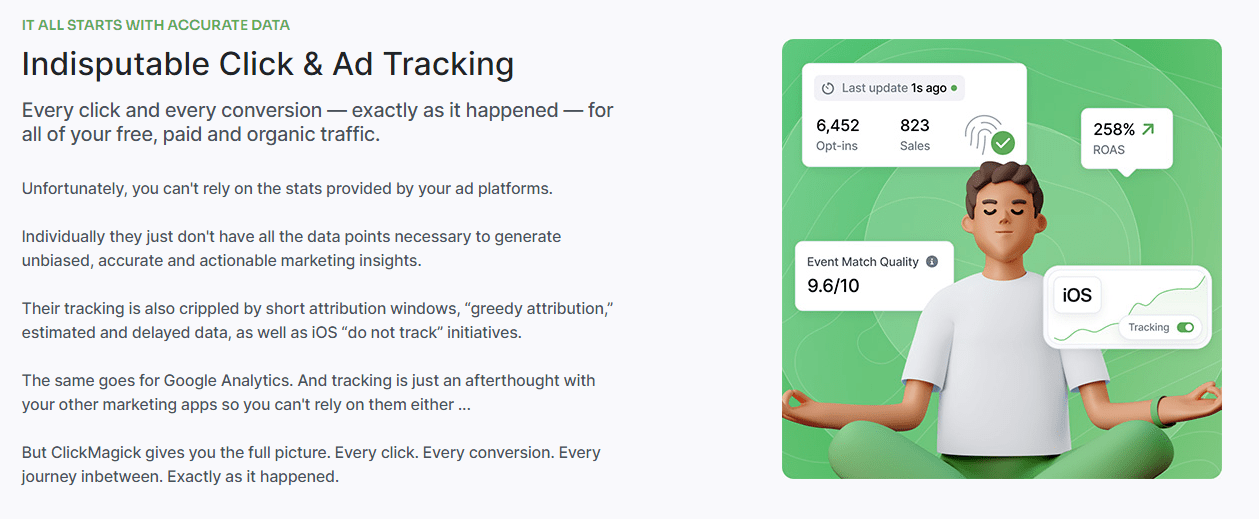Image resolution: width=1259 pixels, height=519 pixels.
Task: Click the Tracking label in the iOS card
Action: 1148,327
